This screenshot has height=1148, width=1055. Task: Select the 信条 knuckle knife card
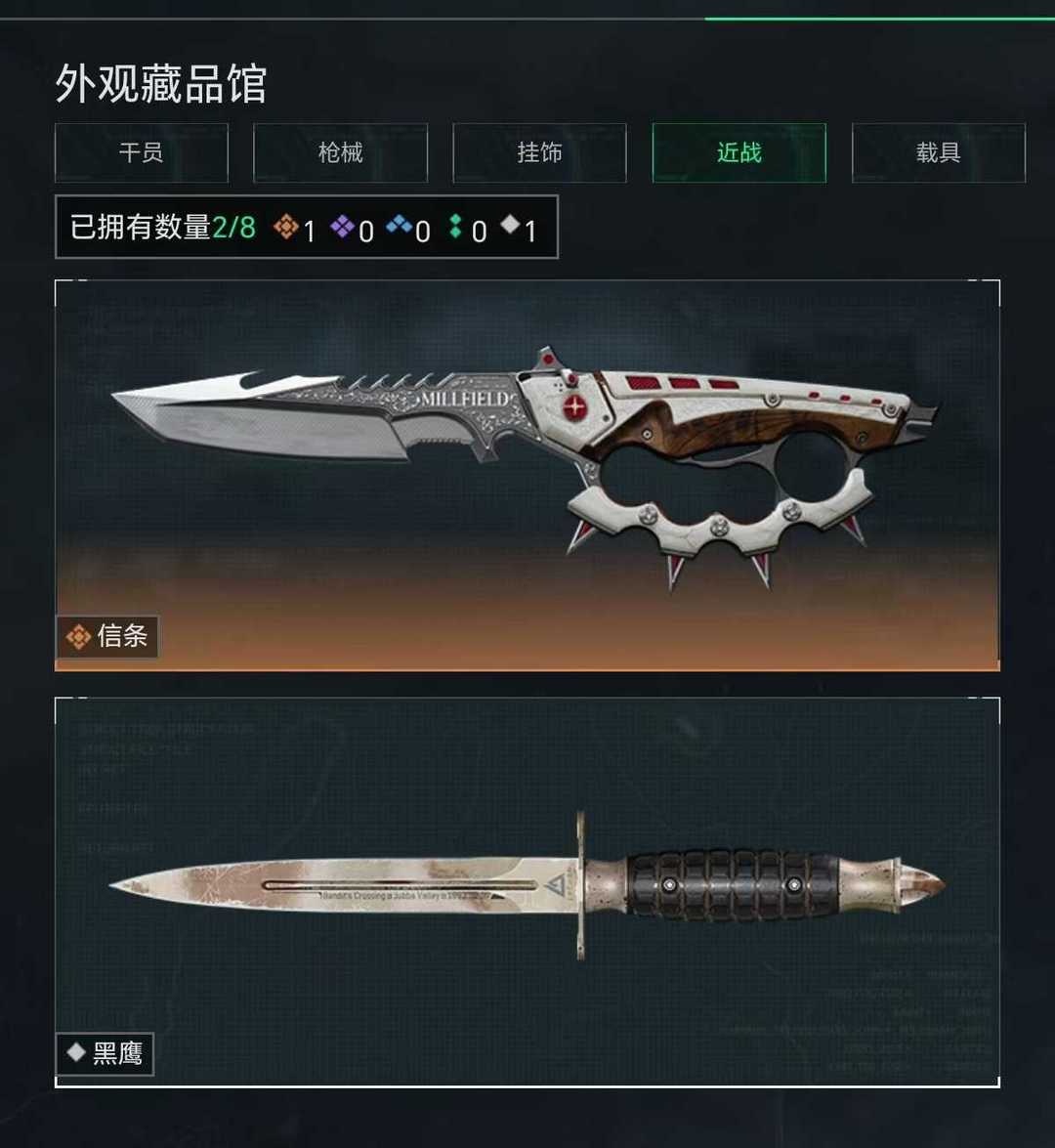(x=527, y=475)
